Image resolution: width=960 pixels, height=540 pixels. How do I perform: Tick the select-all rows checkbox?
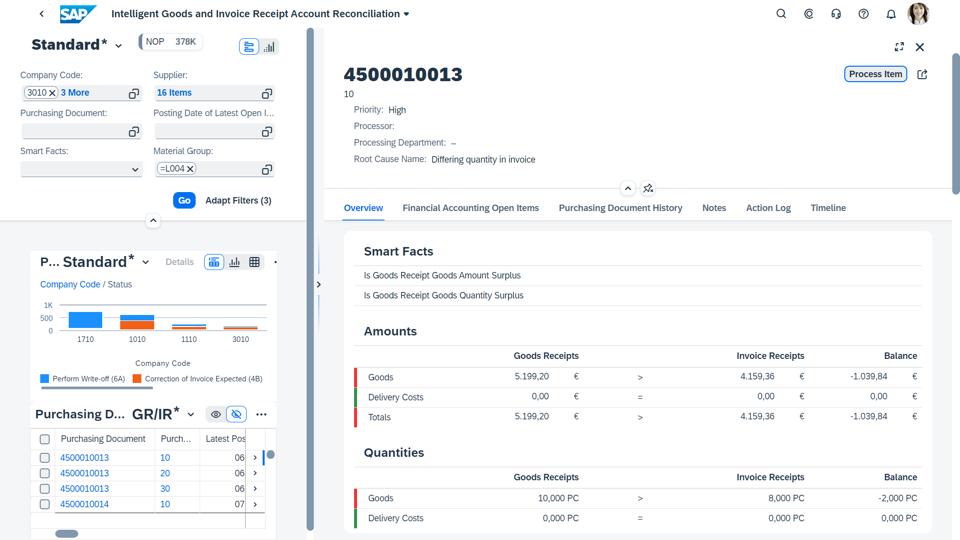(x=45, y=439)
